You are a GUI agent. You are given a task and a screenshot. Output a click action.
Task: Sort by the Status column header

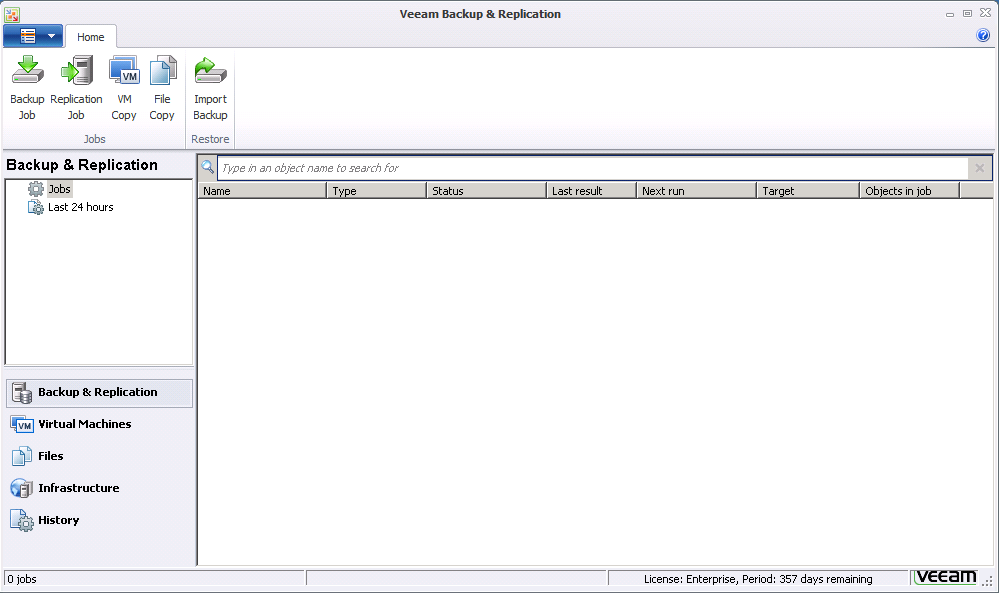click(x=487, y=190)
